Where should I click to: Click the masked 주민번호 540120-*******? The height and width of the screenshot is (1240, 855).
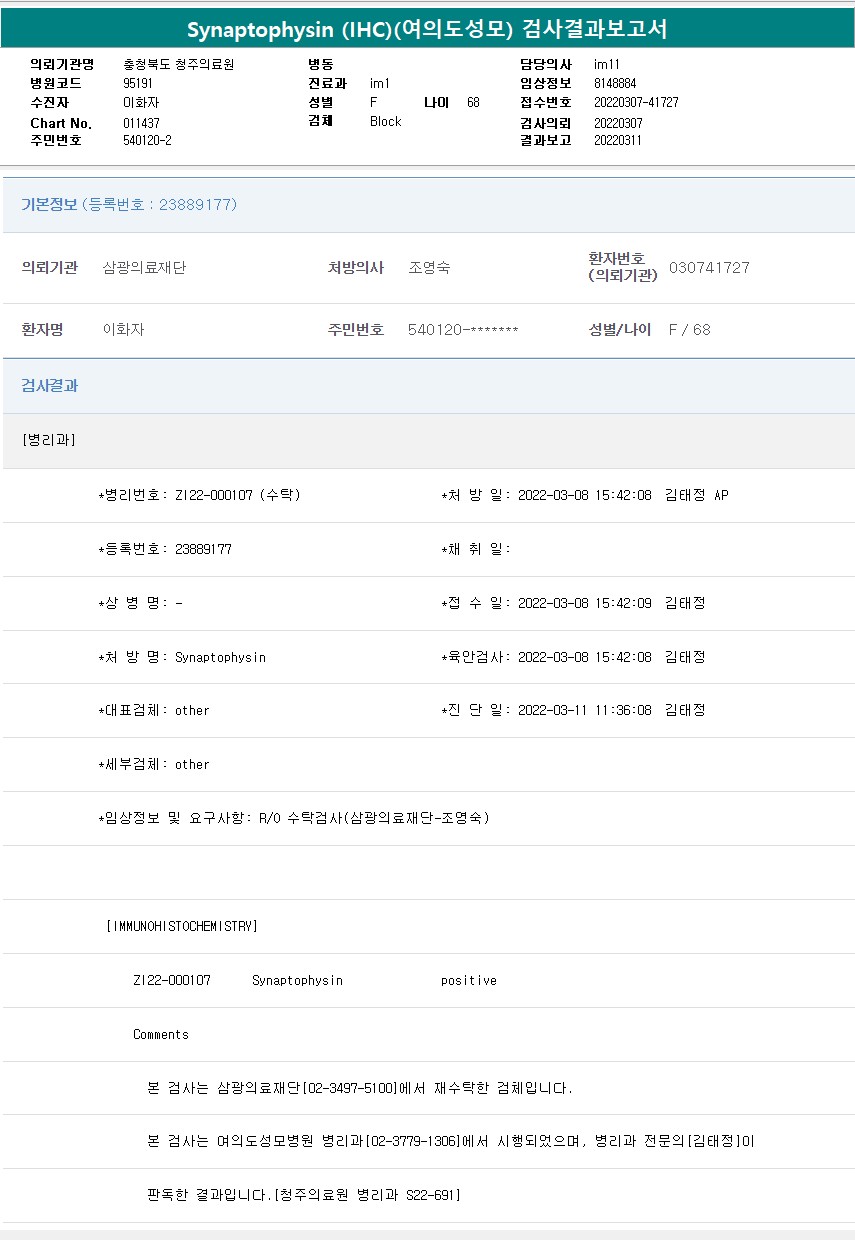point(463,330)
